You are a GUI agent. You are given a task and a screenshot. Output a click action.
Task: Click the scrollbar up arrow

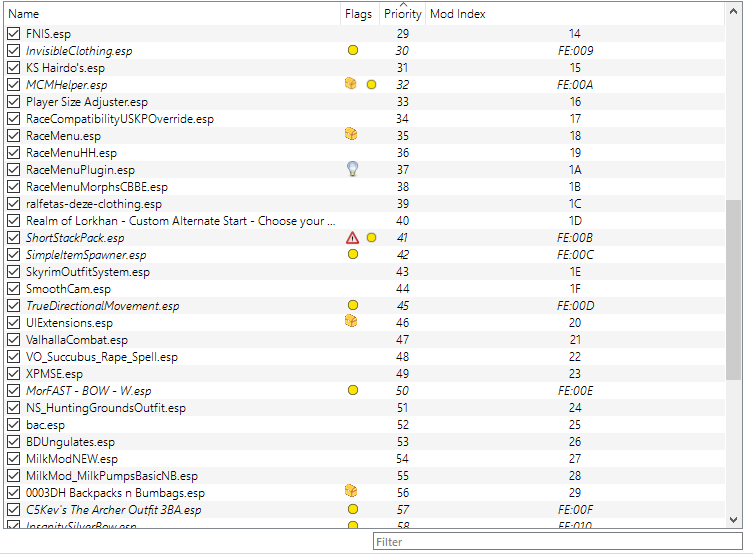coord(733,12)
